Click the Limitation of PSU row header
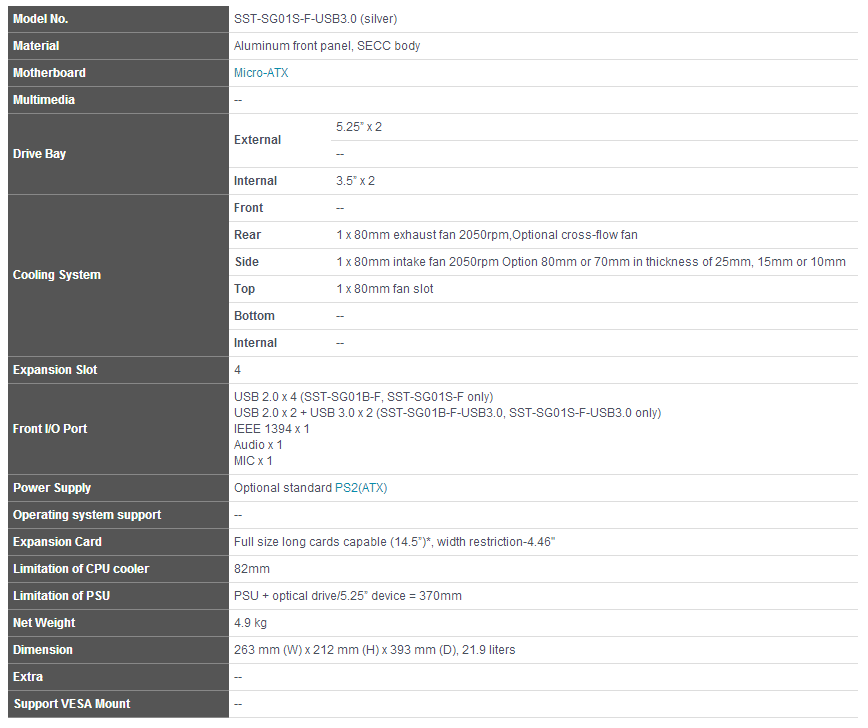 click(61, 596)
